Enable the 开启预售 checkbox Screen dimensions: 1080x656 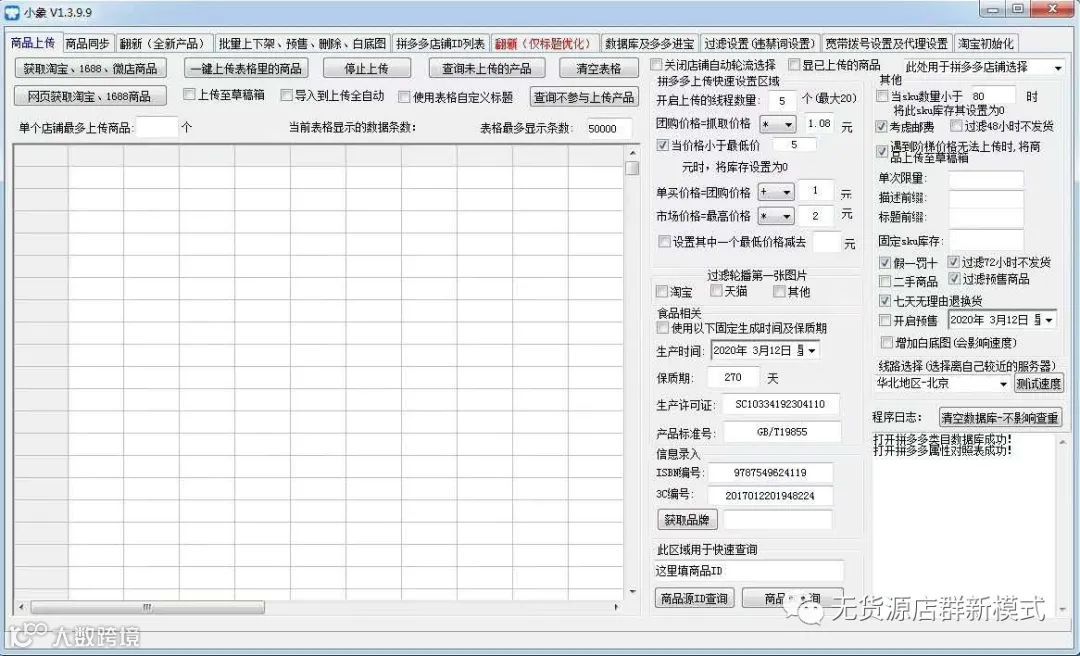coord(885,320)
